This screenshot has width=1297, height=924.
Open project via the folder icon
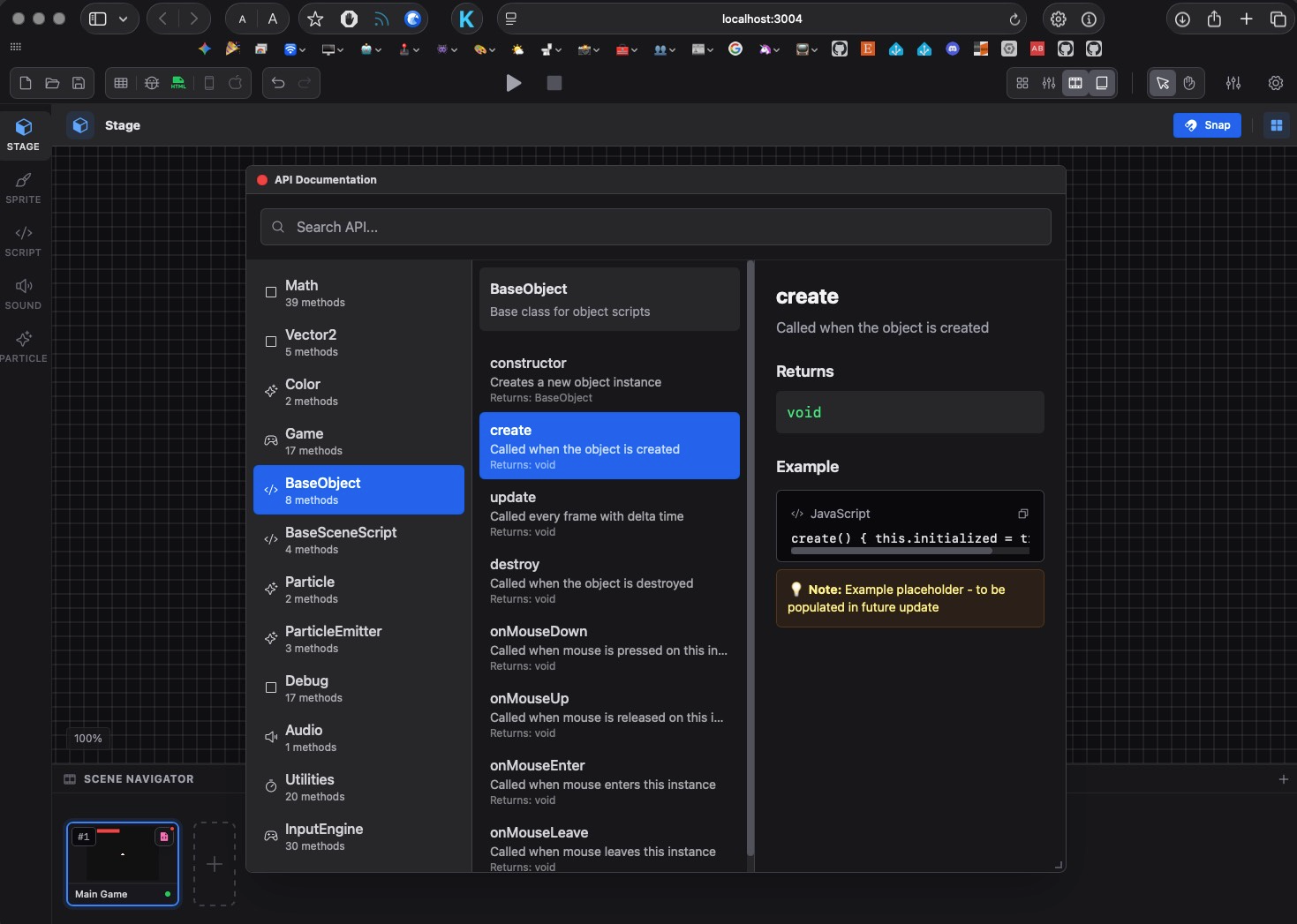tap(52, 83)
